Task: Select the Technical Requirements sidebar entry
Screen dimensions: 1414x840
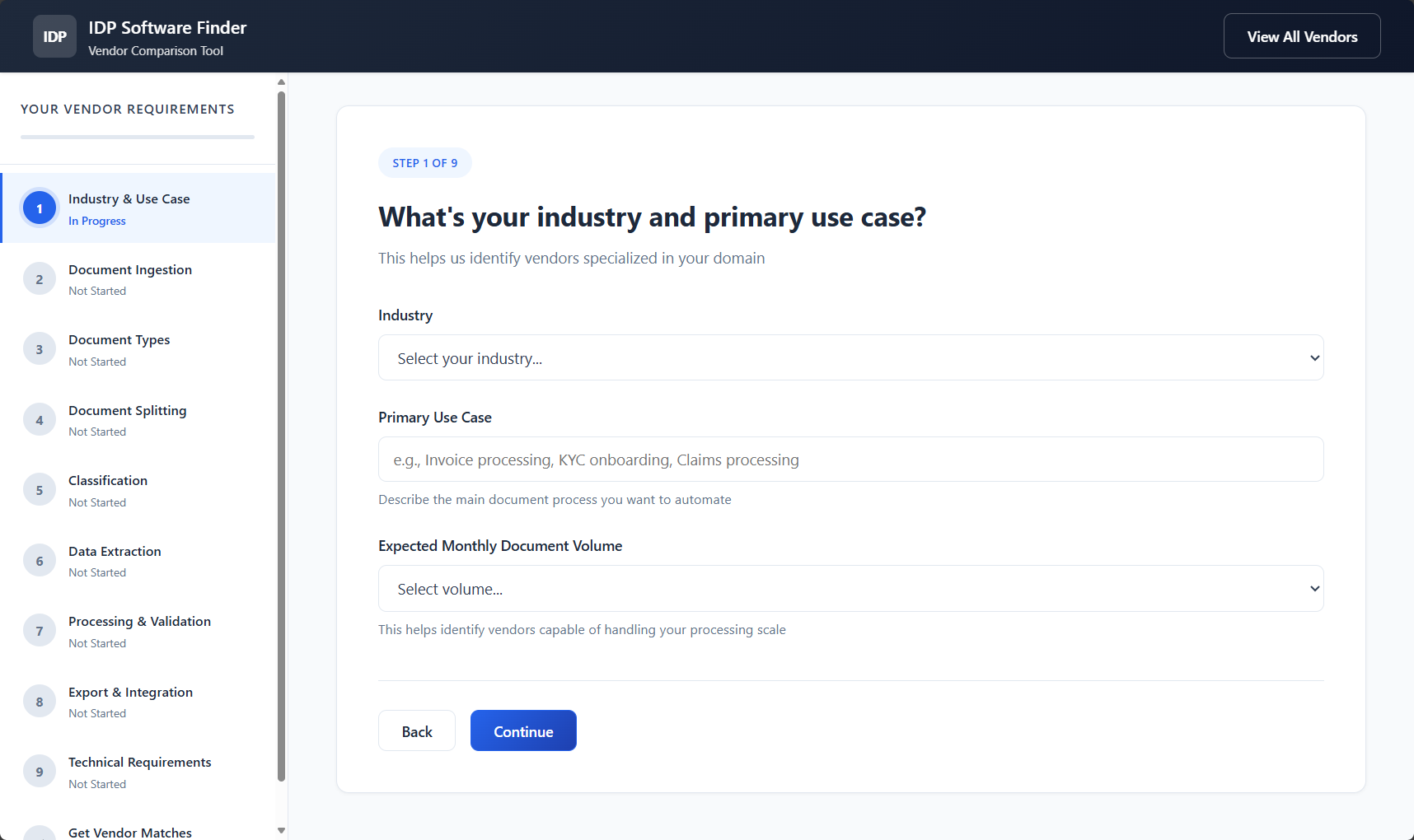Action: point(139,771)
